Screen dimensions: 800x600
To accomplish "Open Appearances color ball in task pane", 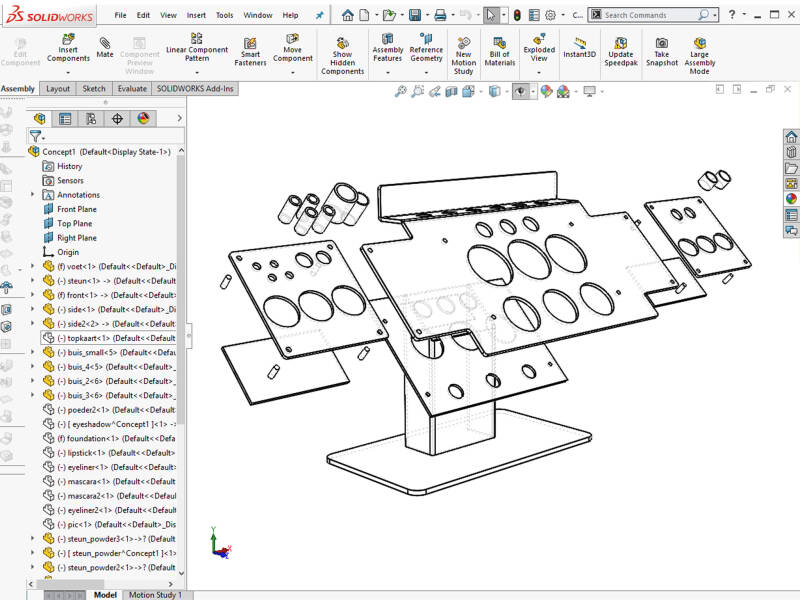I will coord(791,198).
